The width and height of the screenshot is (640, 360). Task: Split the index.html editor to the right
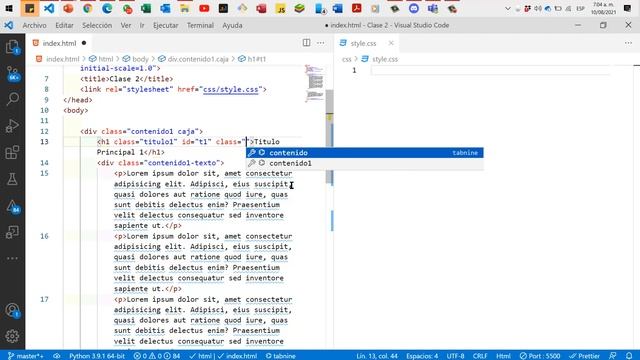306,43
